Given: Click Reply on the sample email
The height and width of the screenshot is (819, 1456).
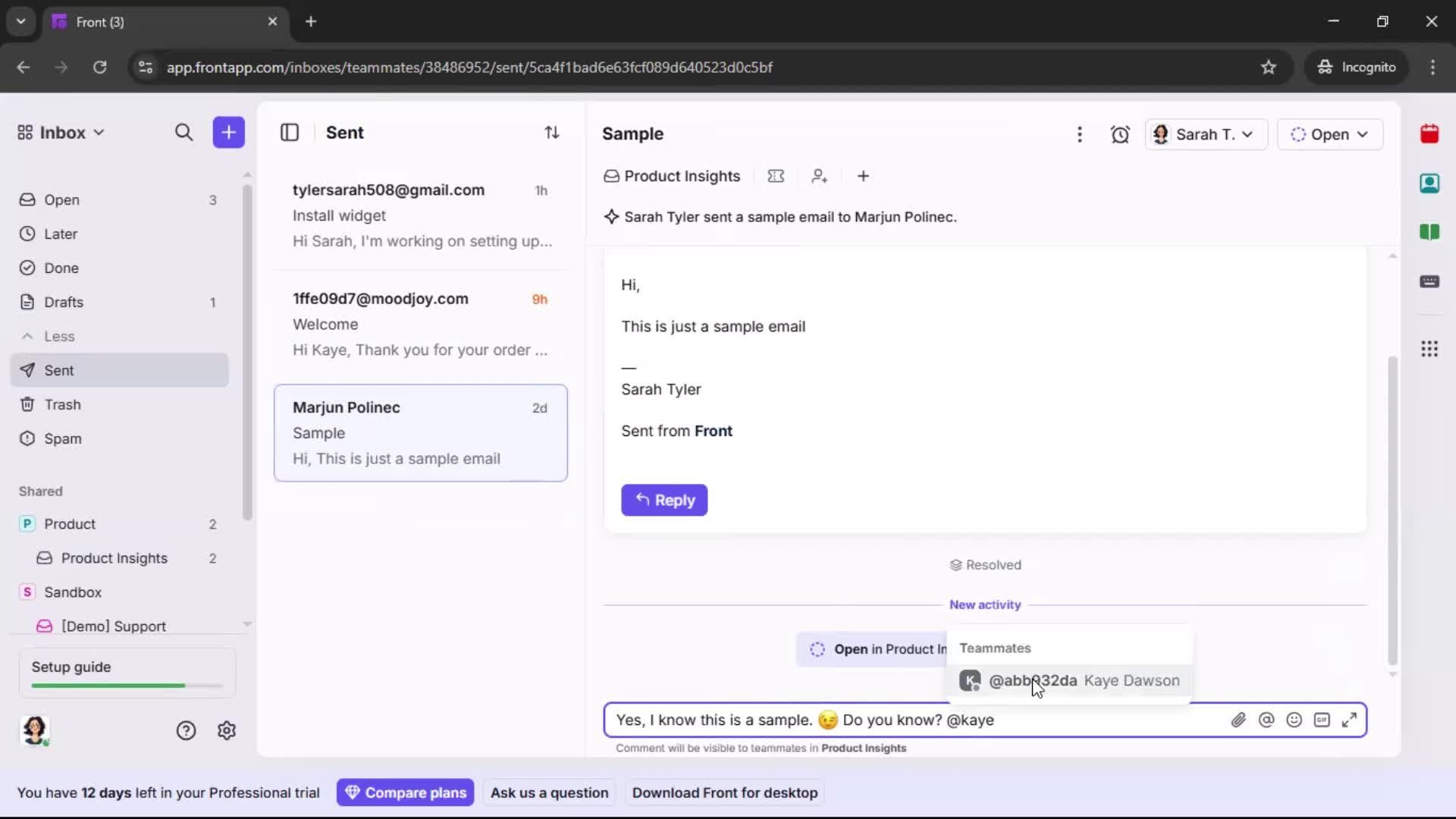Looking at the screenshot, I should point(664,500).
